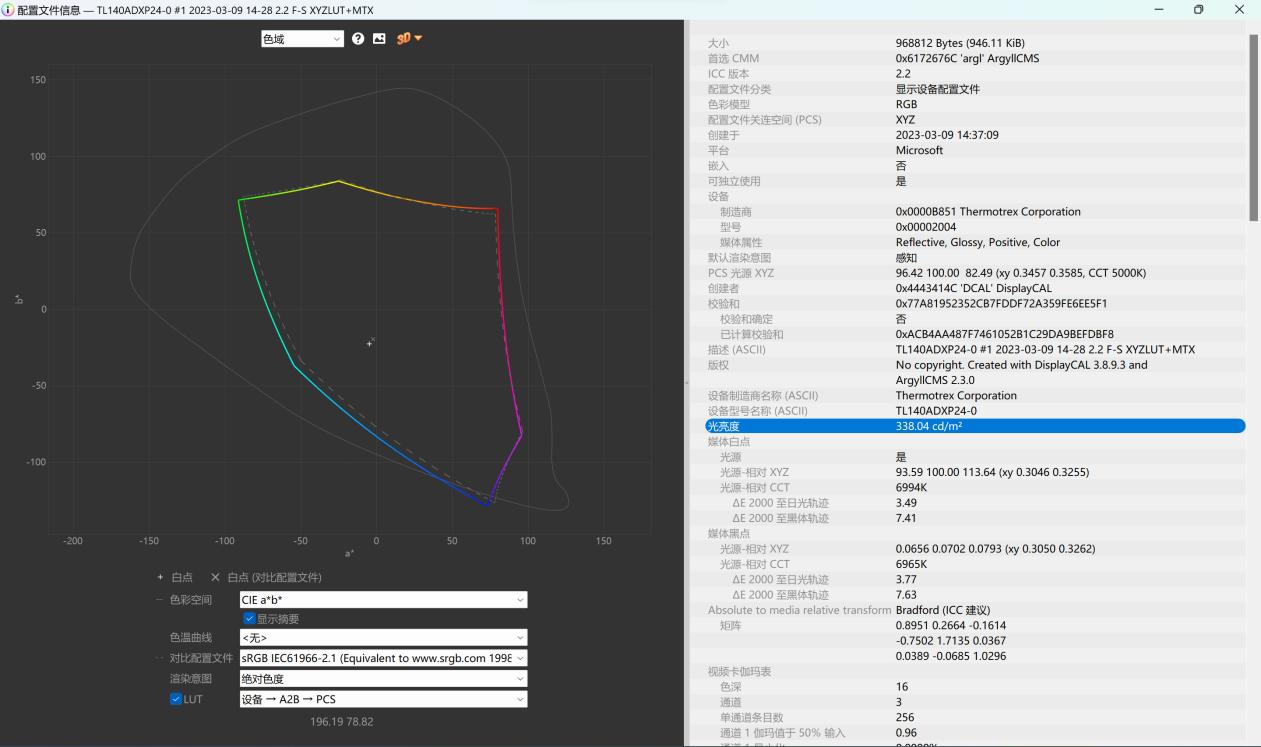This screenshot has height=747, width=1261.
Task: Expand the 色彩空间 dropdown showing CIE a*b*
Action: [383, 600]
